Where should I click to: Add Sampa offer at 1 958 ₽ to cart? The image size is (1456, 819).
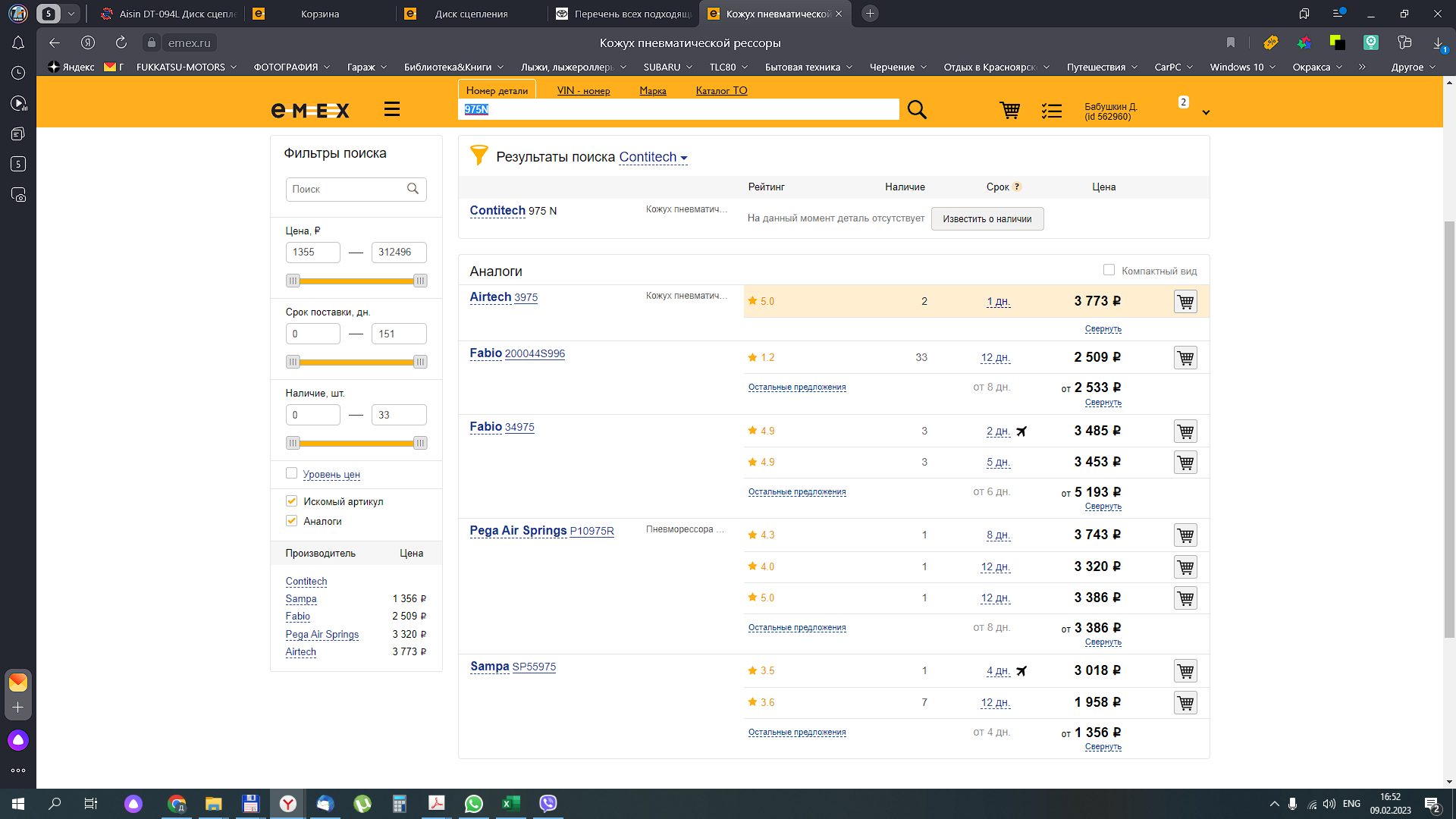pyautogui.click(x=1185, y=703)
